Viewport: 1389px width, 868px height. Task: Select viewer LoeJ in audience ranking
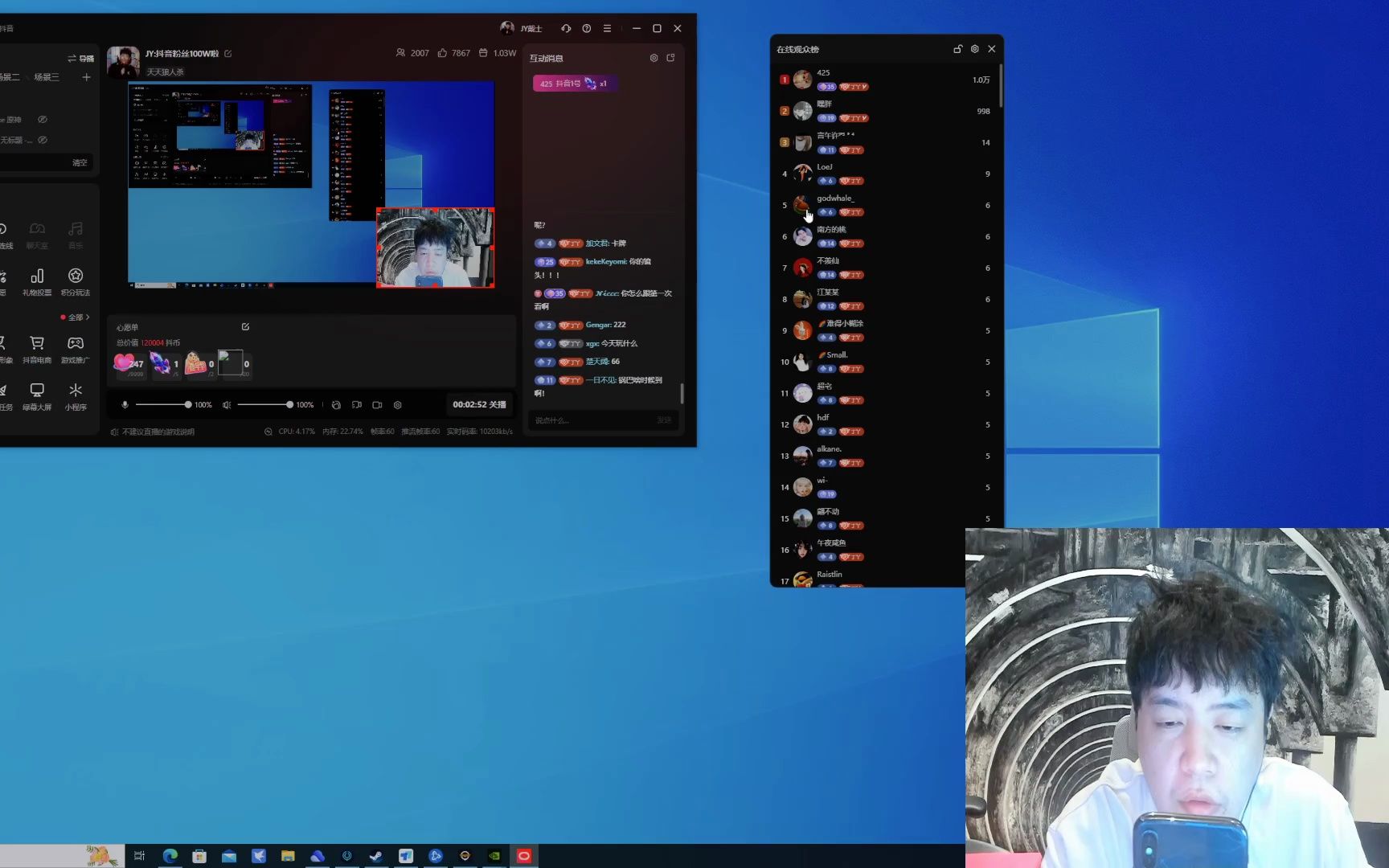pos(886,174)
